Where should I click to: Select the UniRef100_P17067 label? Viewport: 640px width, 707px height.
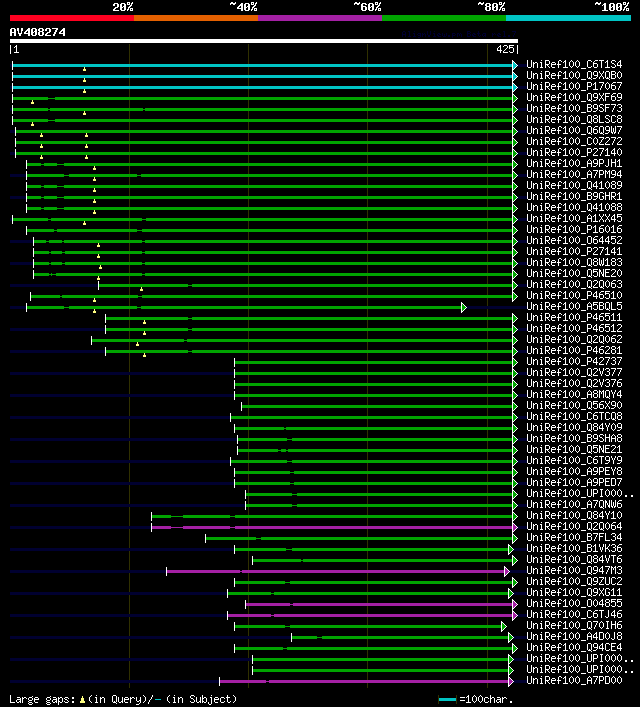click(574, 86)
